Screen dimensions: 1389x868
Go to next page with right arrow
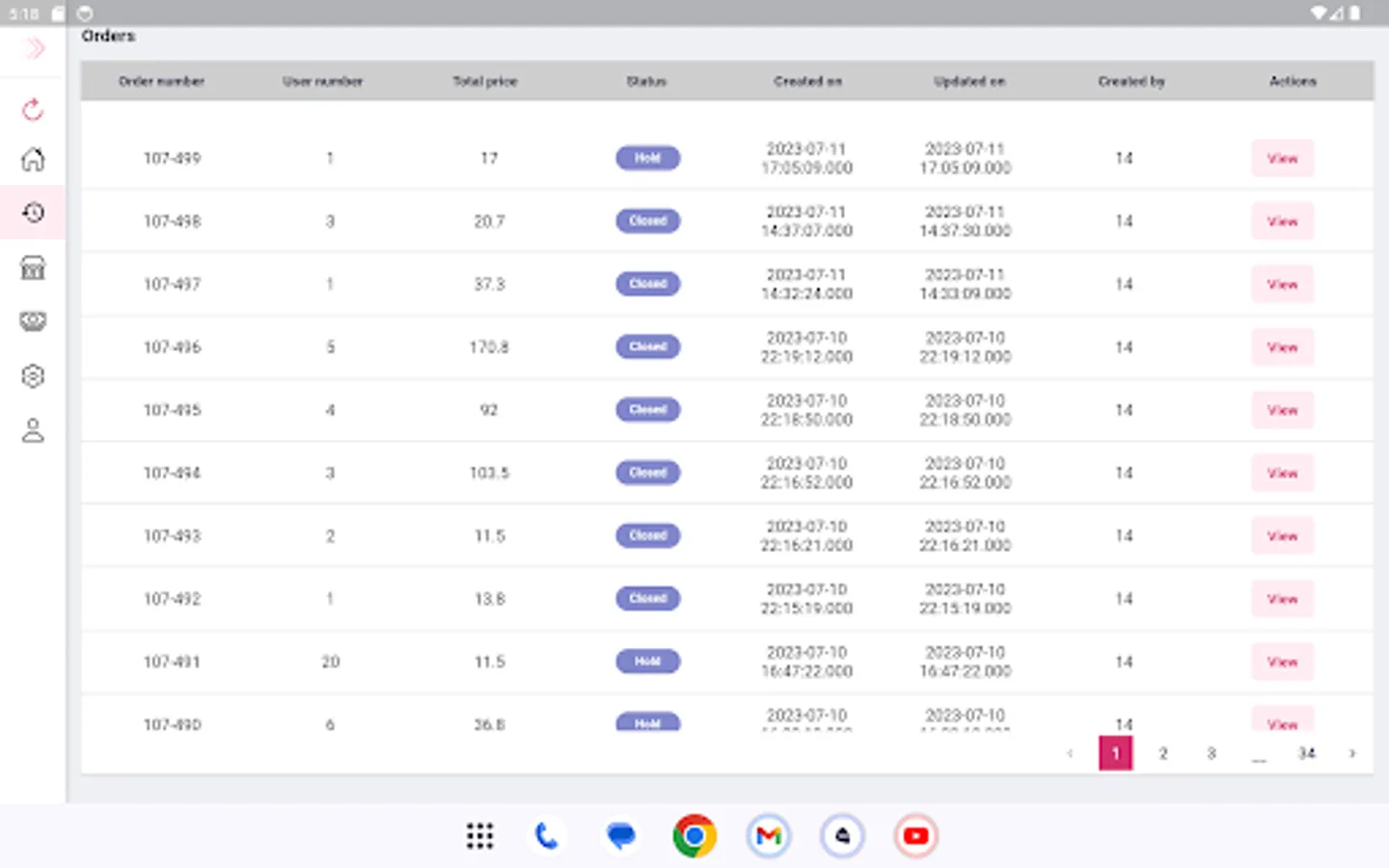[1352, 753]
